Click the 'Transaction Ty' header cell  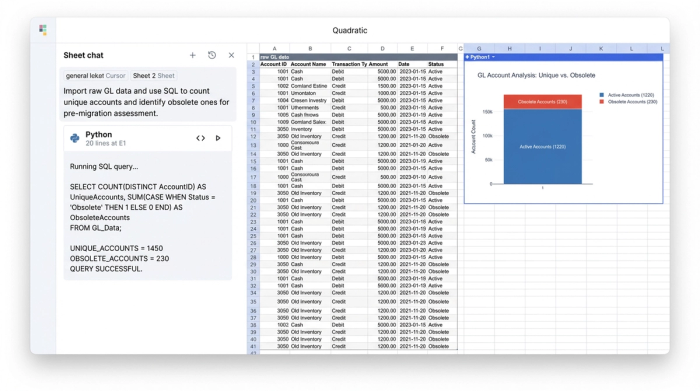tap(349, 64)
